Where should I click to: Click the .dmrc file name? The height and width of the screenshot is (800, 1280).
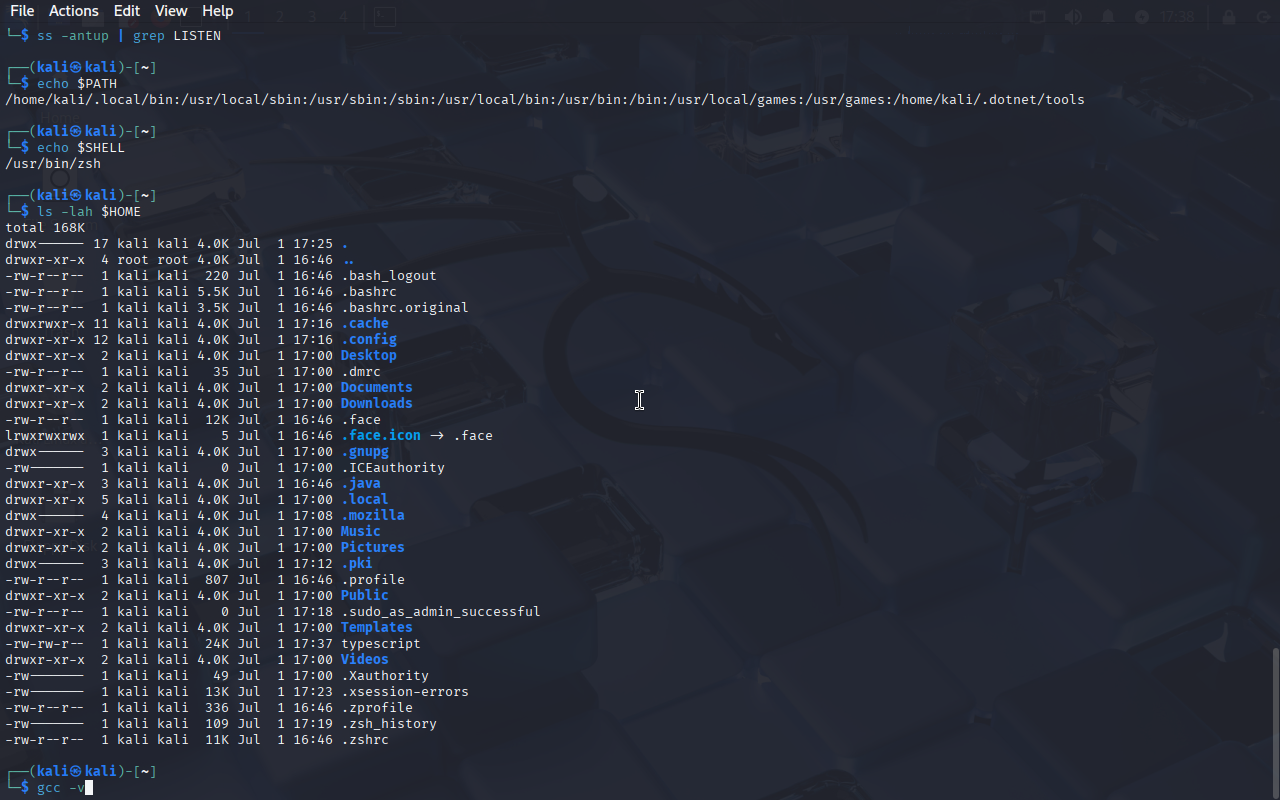click(361, 372)
